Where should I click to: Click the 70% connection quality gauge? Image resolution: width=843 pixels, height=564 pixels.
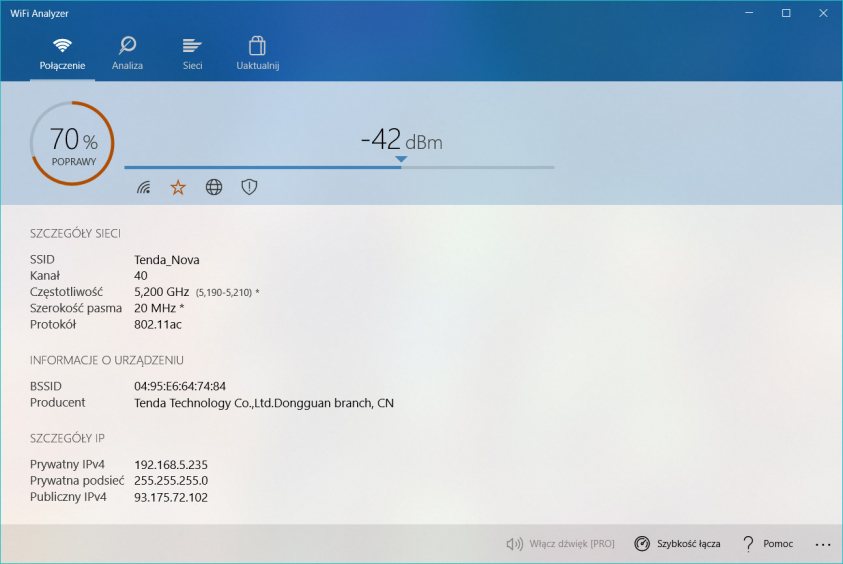pyautogui.click(x=72, y=143)
